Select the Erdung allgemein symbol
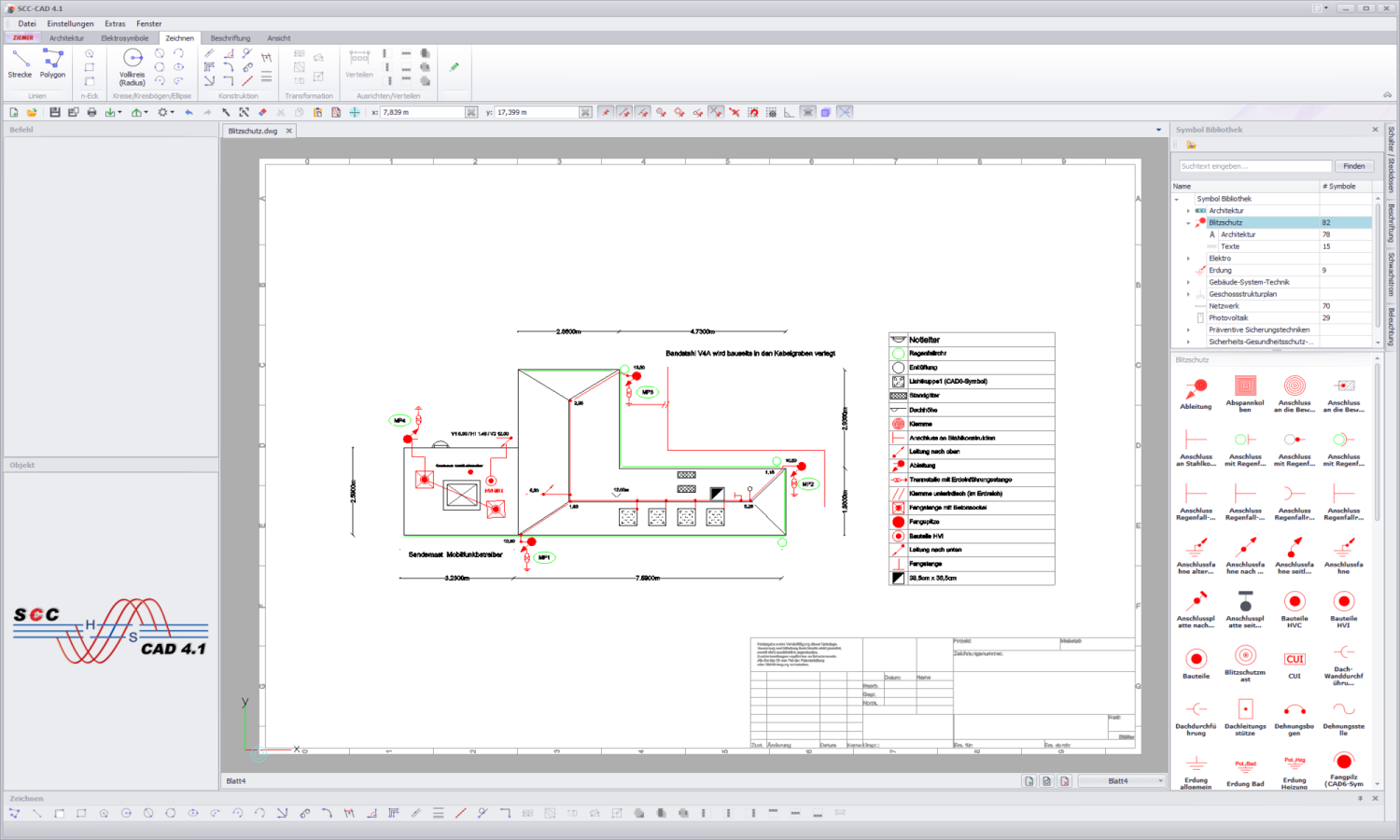Image resolution: width=1400 pixels, height=840 pixels. pyautogui.click(x=1196, y=765)
